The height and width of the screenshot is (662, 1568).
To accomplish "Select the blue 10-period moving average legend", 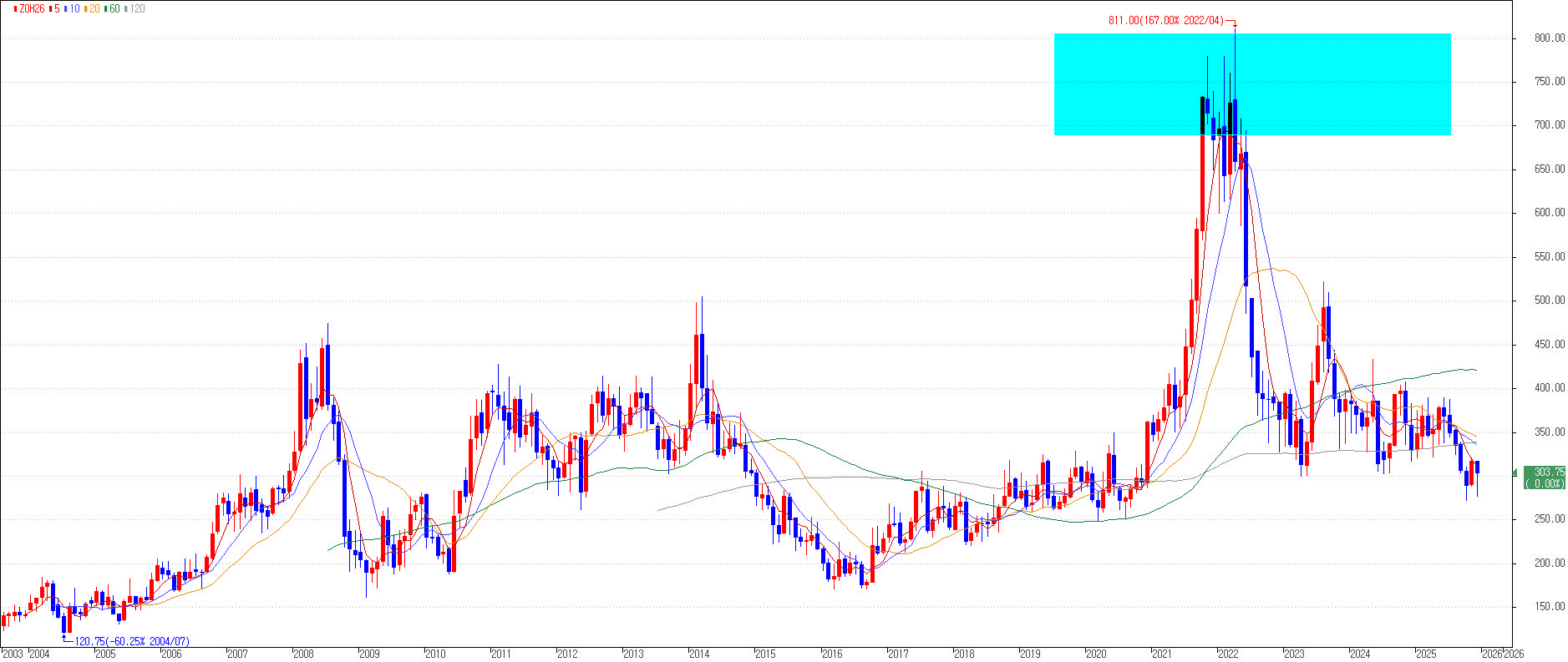I will [74, 8].
